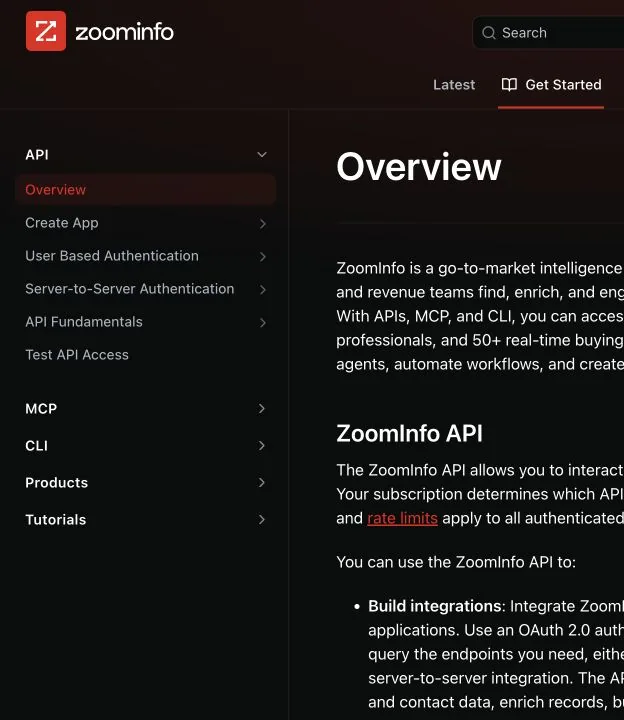Viewport: 624px width, 720px height.
Task: Click the CLI section label
Action: click(x=37, y=446)
